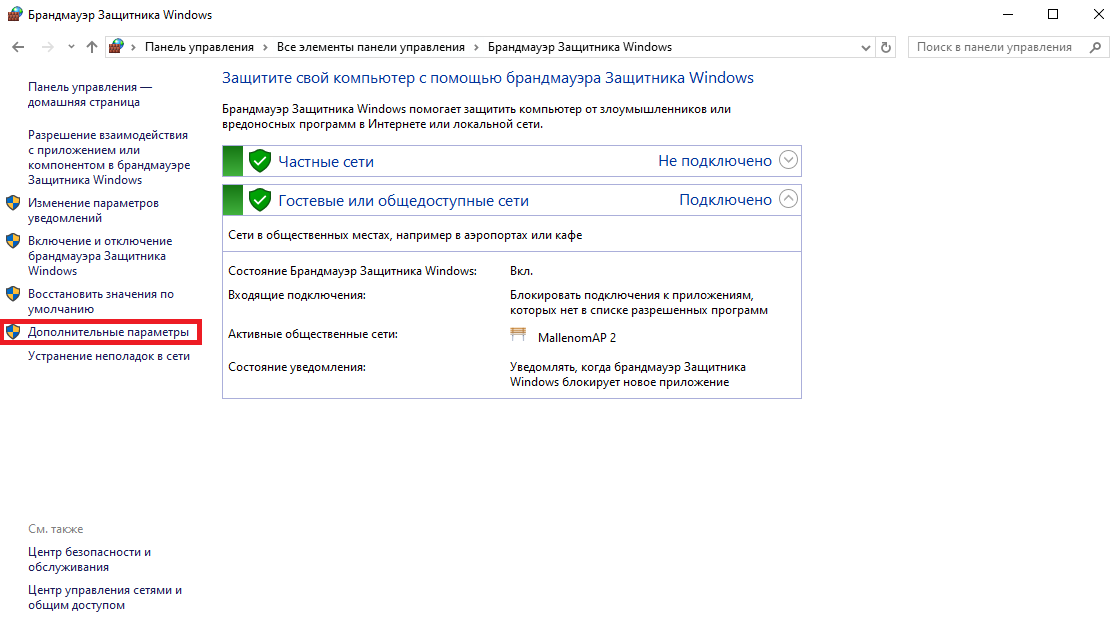Viewport: 1119px width, 631px height.
Task: Minimize the firewall window
Action: click(x=1008, y=14)
